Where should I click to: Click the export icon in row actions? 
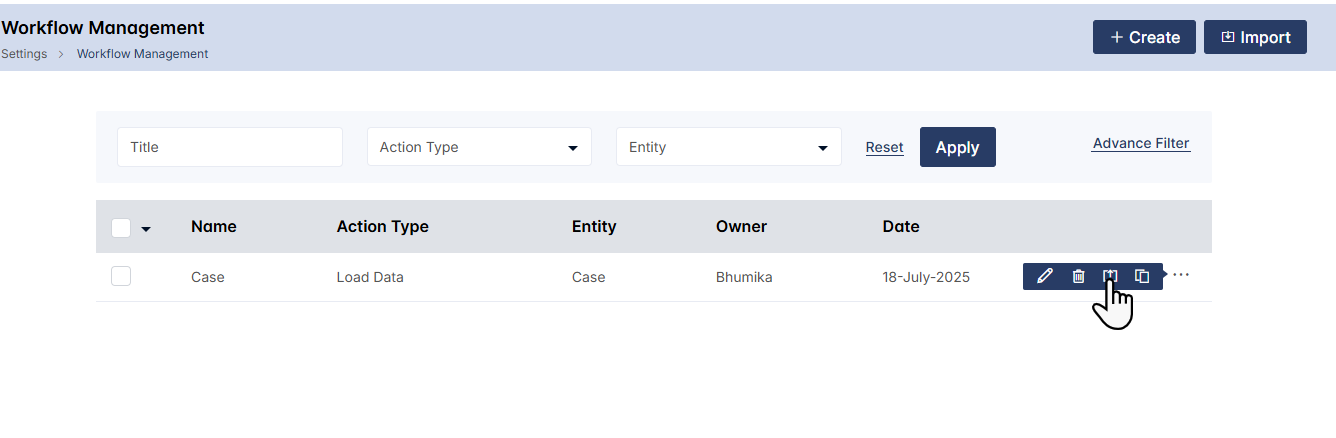[x=1109, y=276]
